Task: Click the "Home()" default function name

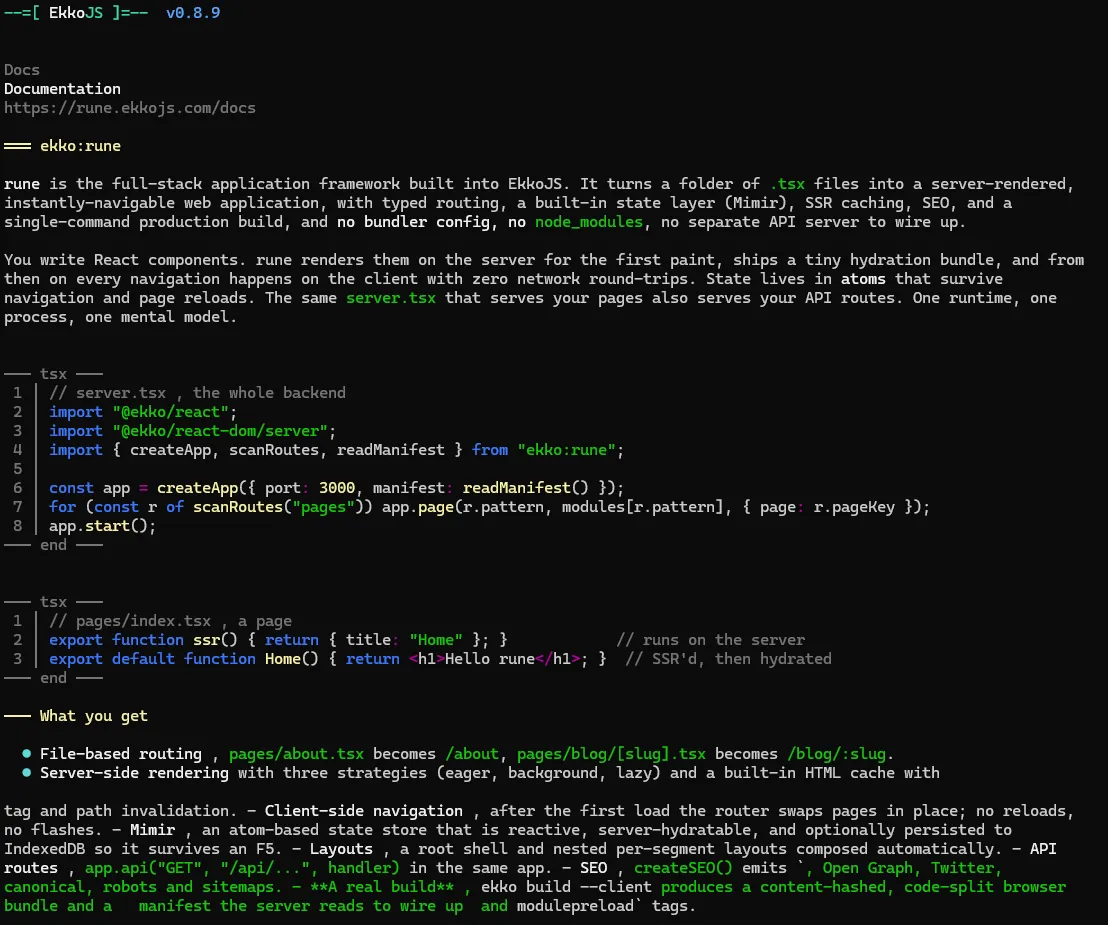Action: pyautogui.click(x=292, y=659)
